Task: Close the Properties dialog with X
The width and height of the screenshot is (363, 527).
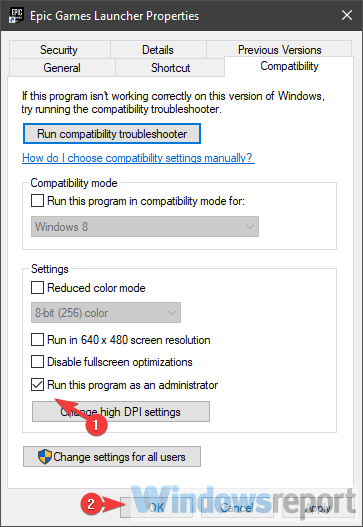Action: coord(347,15)
